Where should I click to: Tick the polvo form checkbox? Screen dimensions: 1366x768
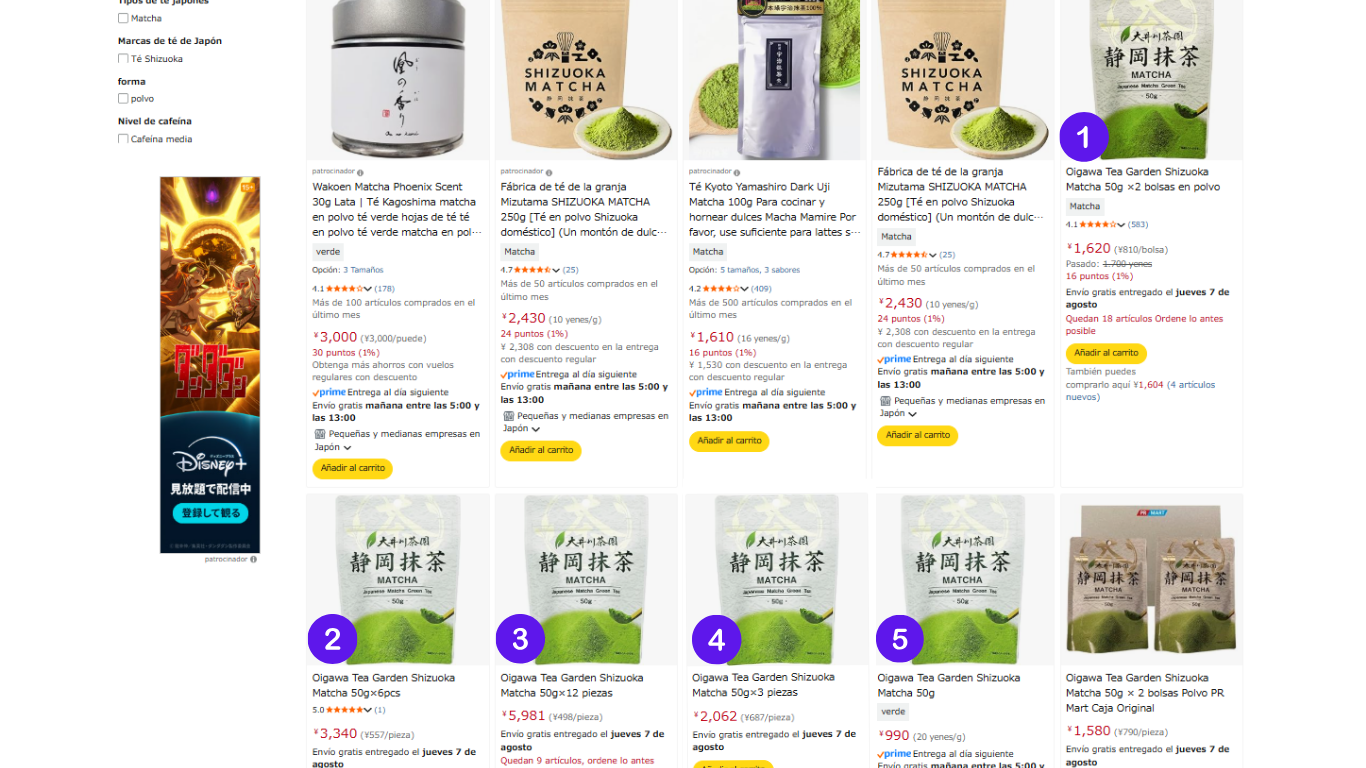coord(123,99)
